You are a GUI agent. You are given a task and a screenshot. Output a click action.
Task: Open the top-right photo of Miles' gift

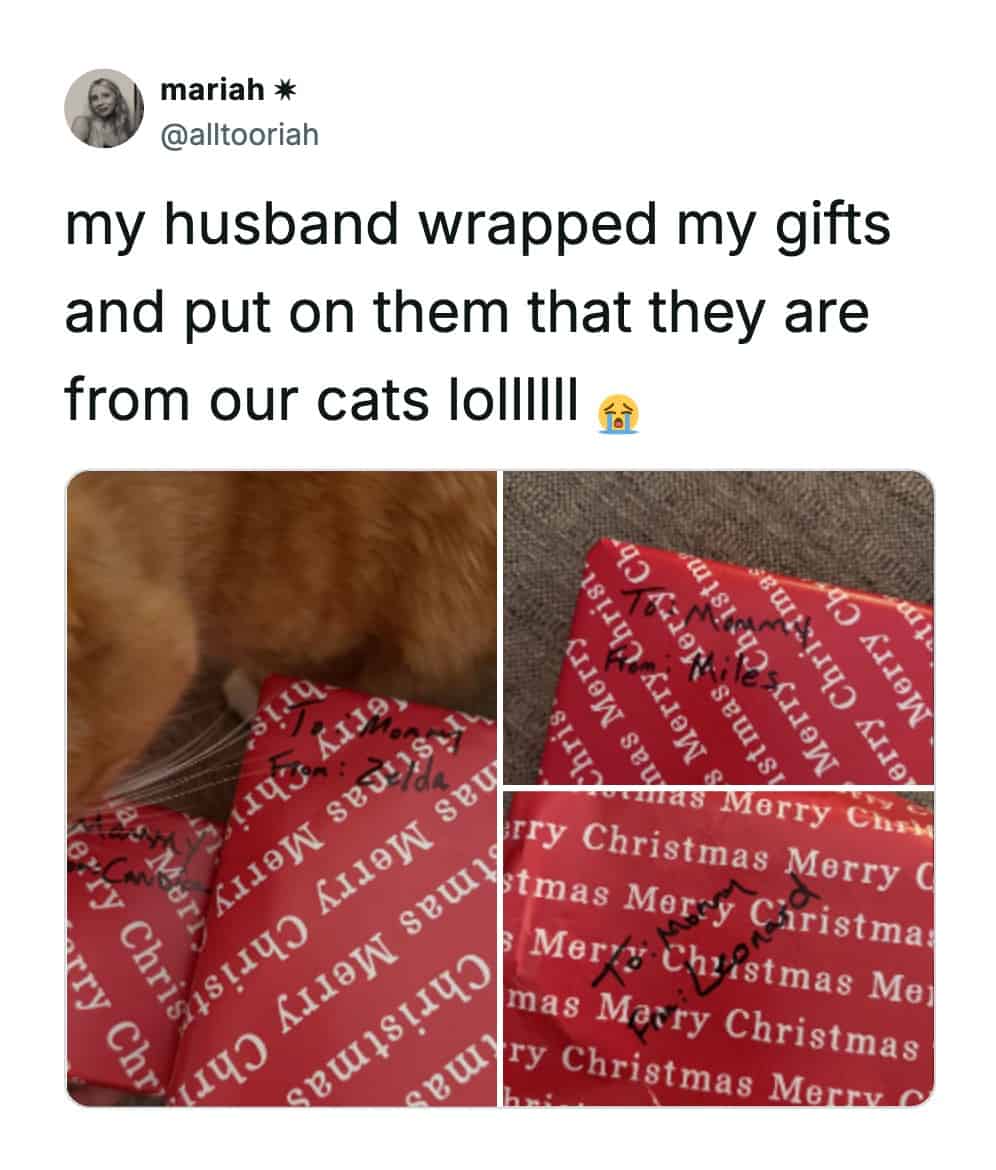718,628
